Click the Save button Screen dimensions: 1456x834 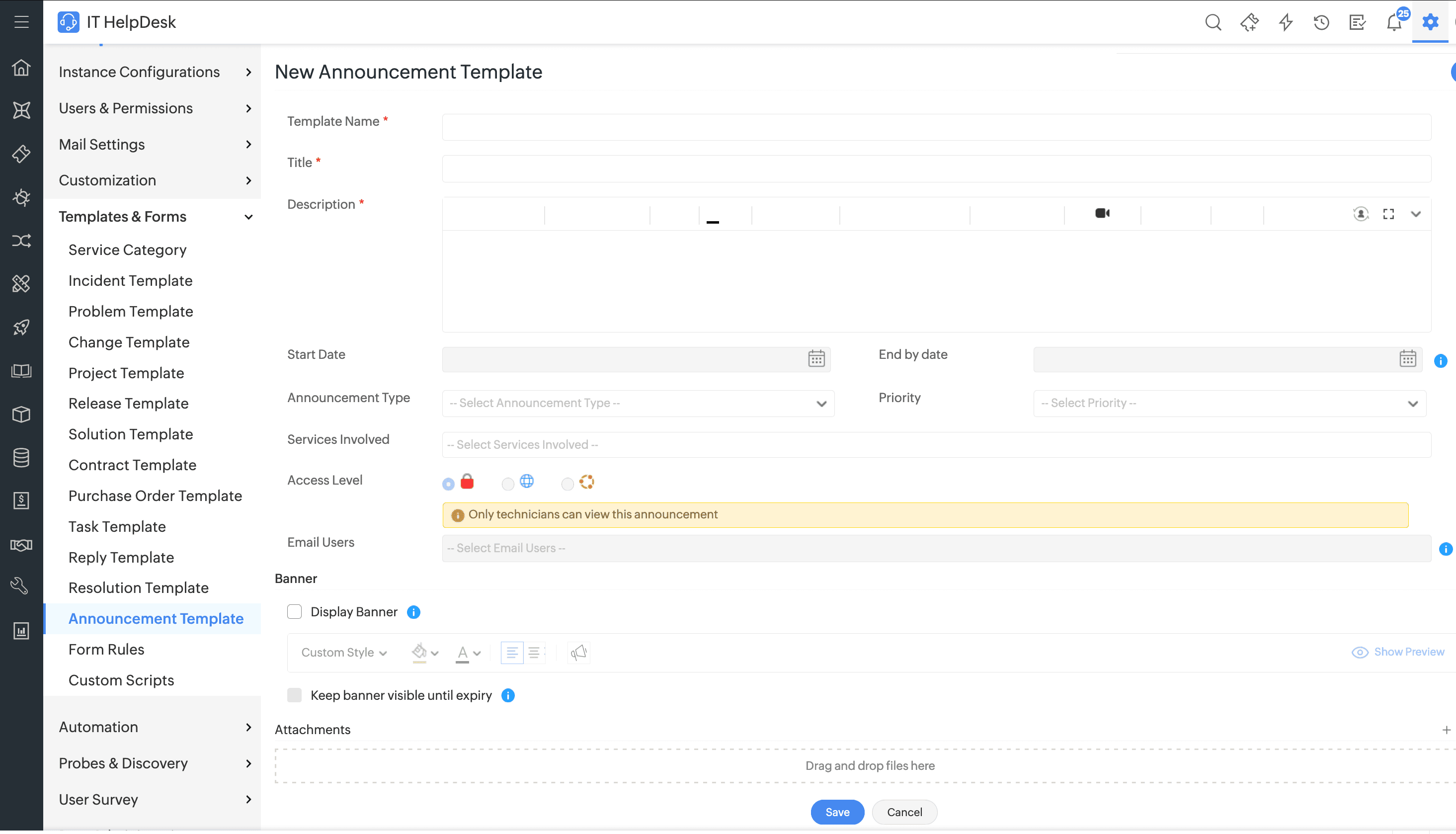[837, 812]
